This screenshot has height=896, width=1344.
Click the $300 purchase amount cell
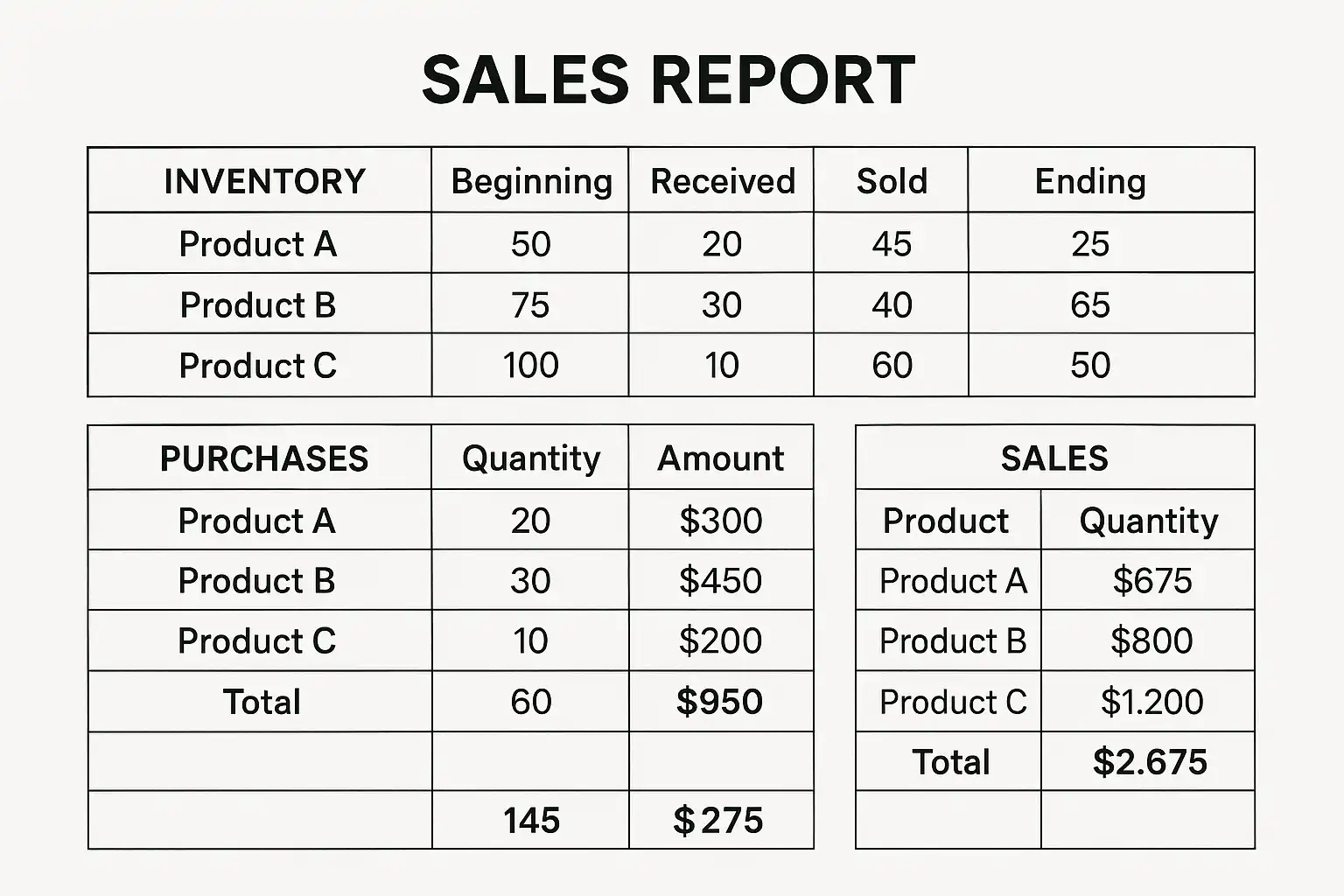coord(721,521)
